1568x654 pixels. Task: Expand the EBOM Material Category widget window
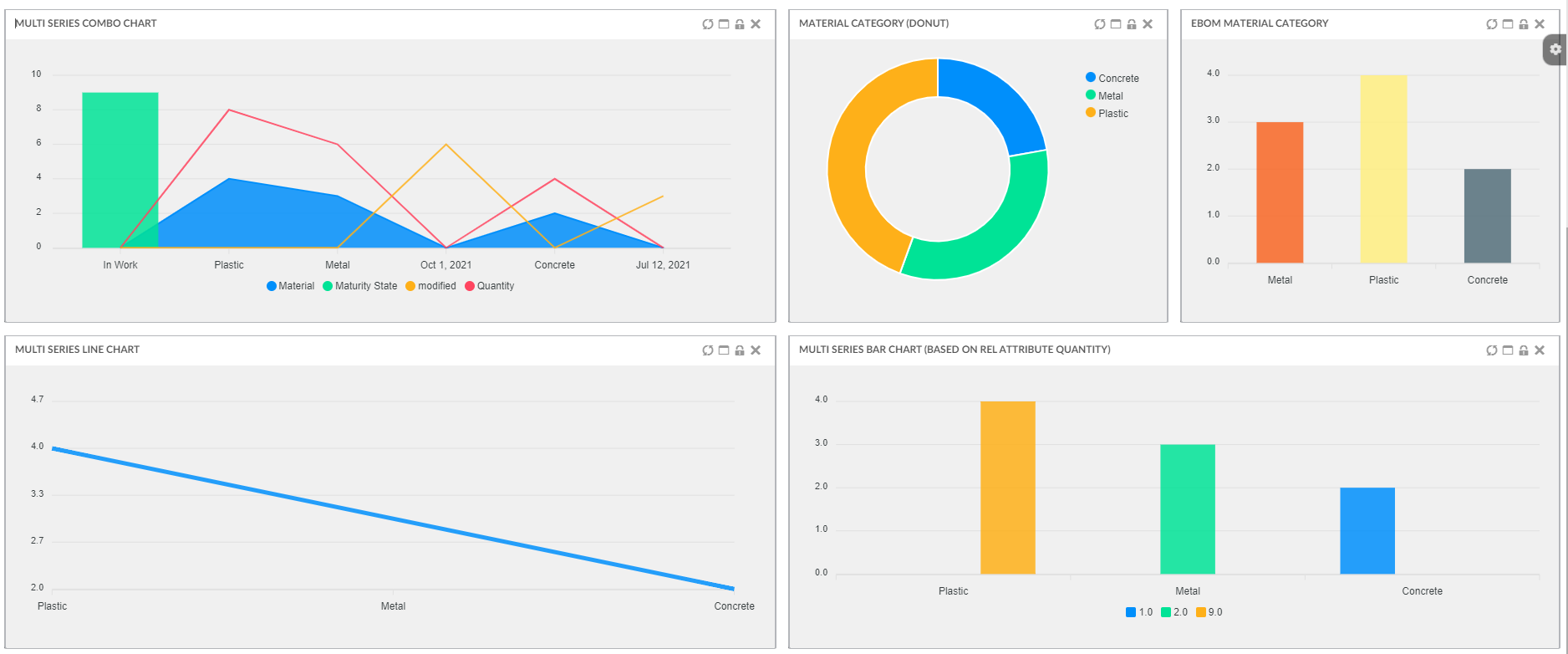click(1508, 24)
